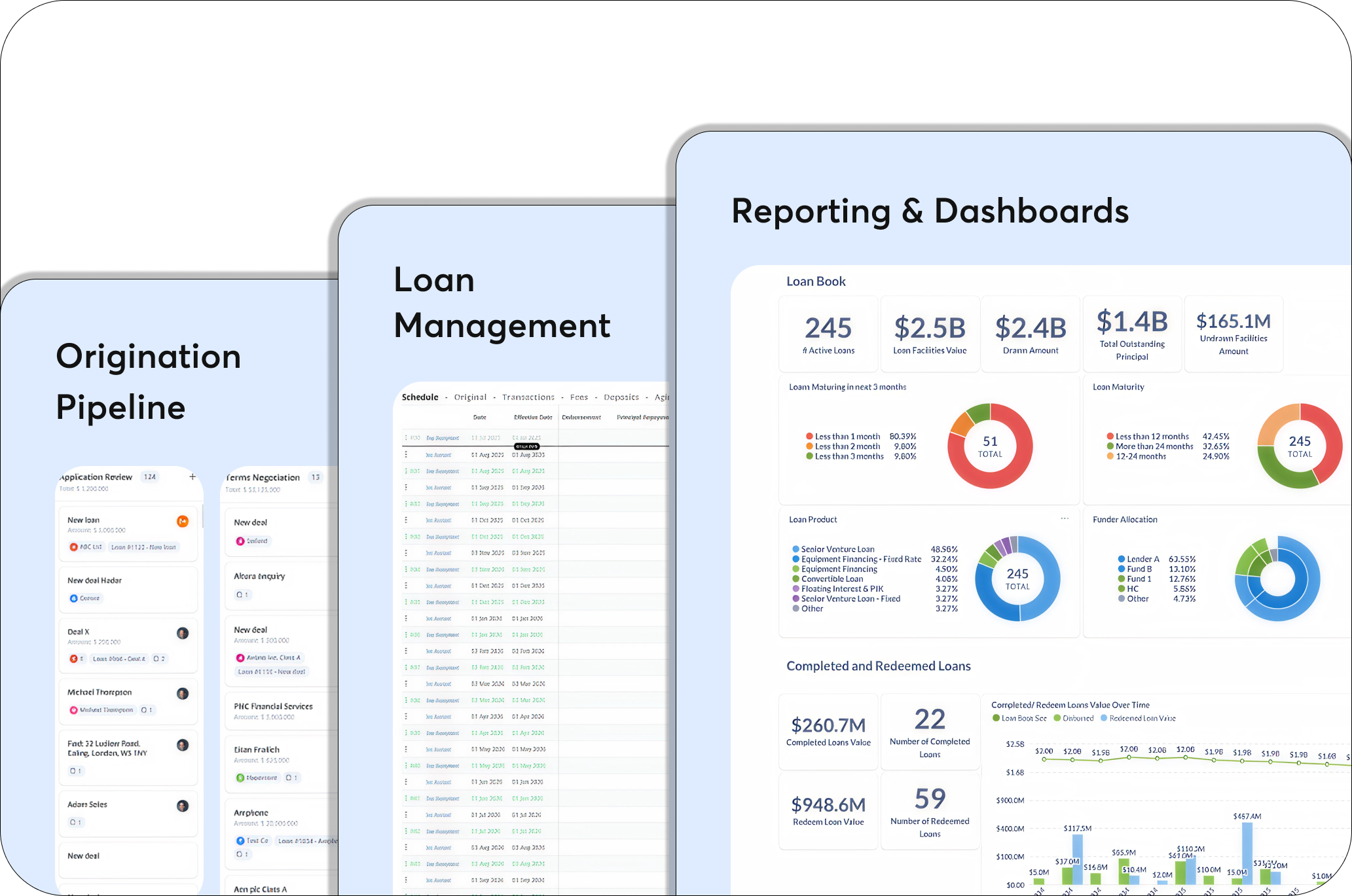Click the avatar on Michael Thompson card
Image resolution: width=1352 pixels, height=896 pixels.
coord(183,693)
